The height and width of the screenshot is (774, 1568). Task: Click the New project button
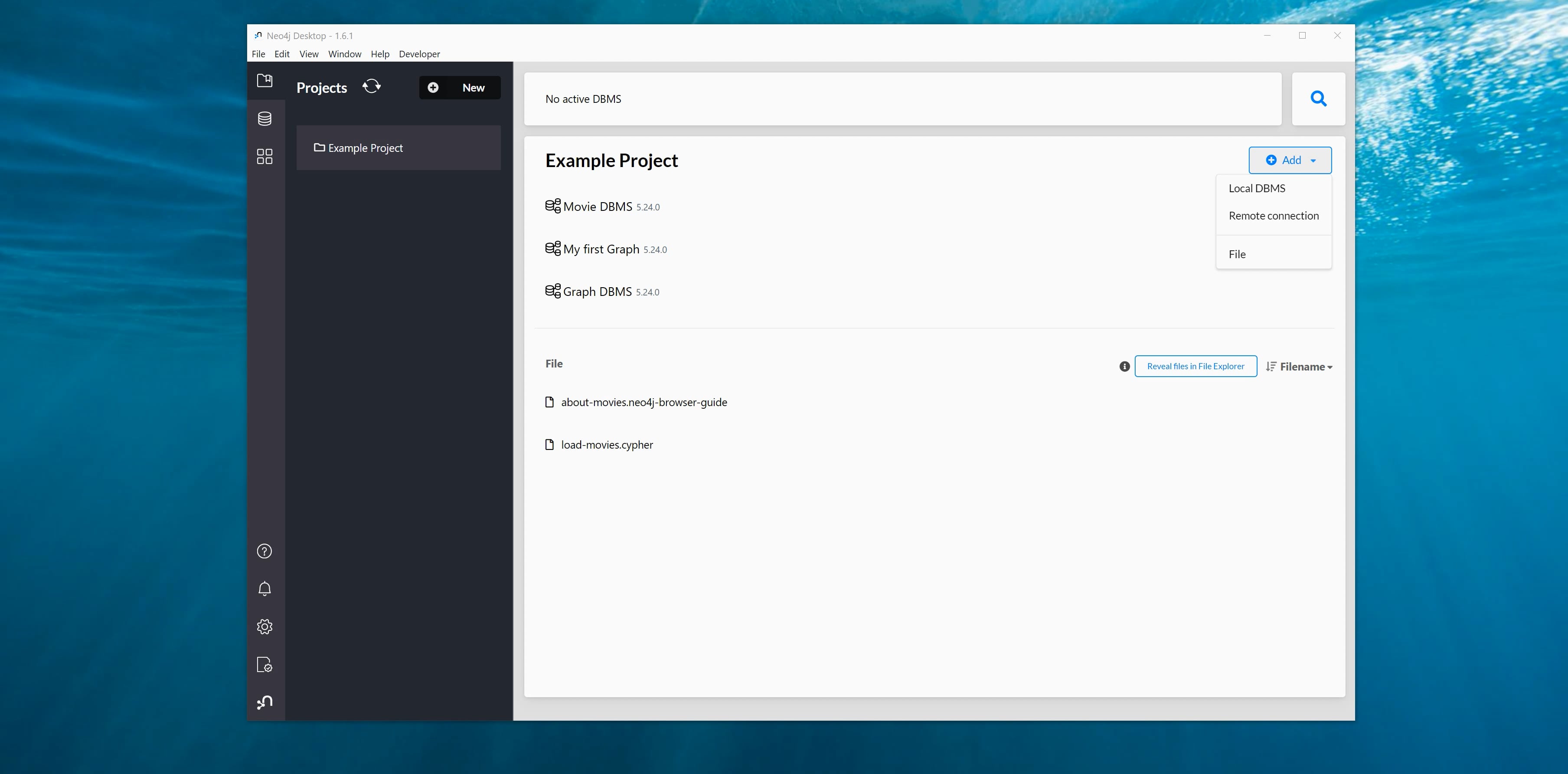[460, 88]
